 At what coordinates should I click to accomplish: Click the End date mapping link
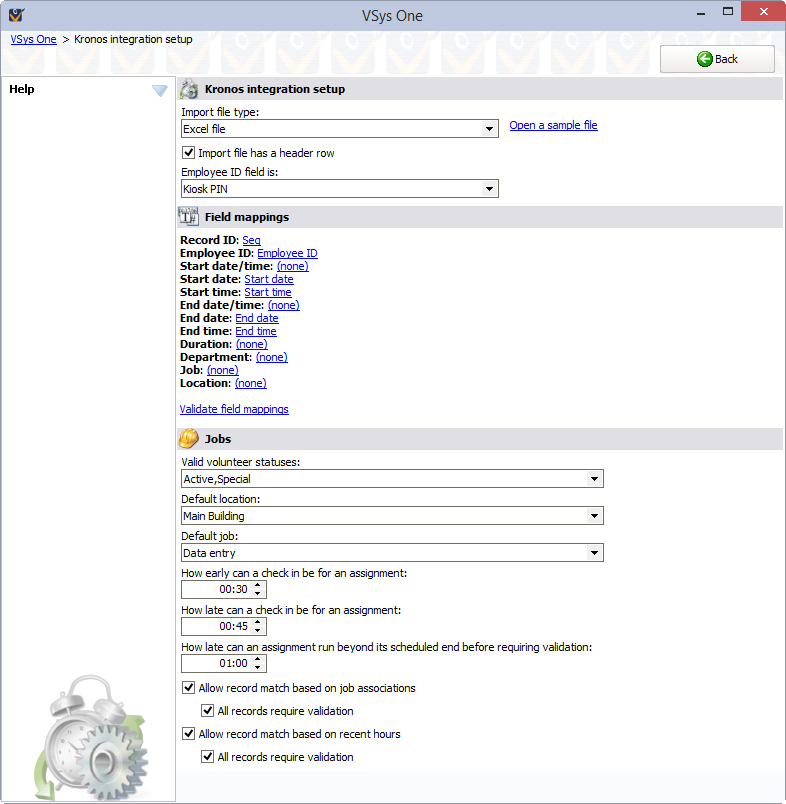tap(257, 318)
